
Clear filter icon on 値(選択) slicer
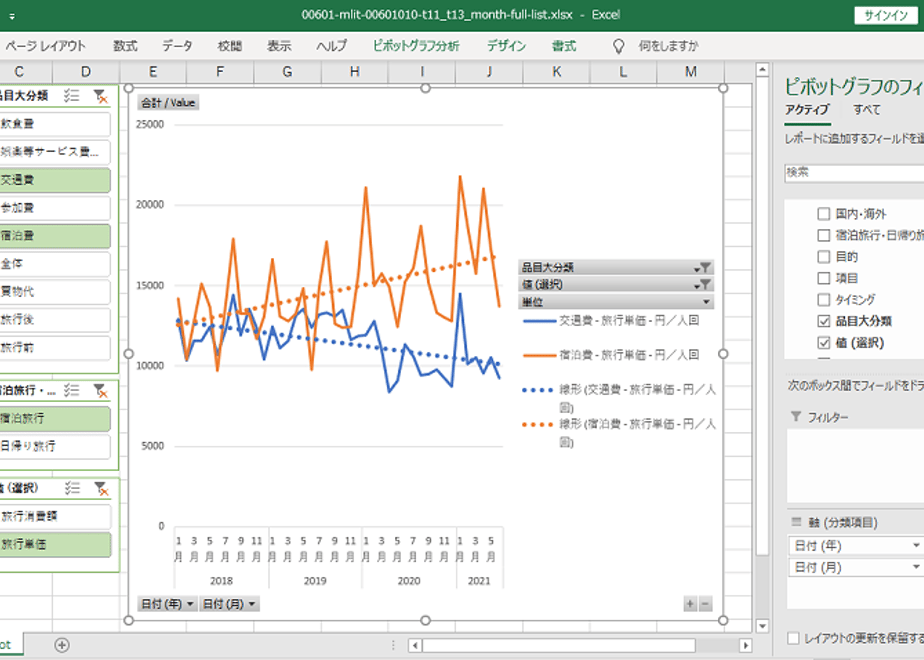point(101,488)
